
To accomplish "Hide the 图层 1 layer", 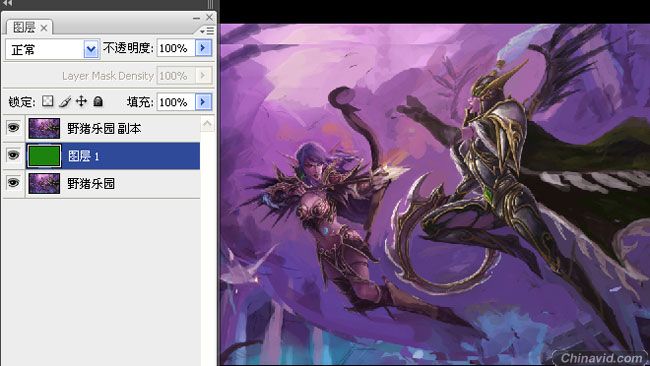I will click(x=14, y=155).
